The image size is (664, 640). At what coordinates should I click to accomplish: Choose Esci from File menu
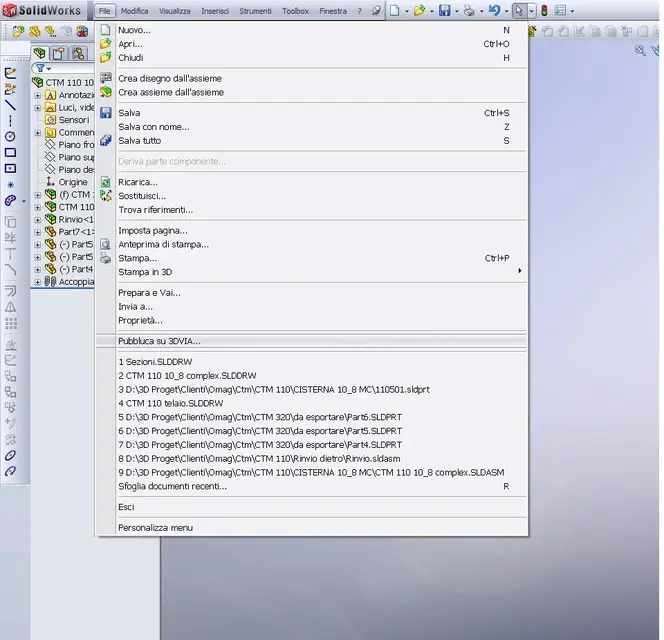(x=312, y=507)
